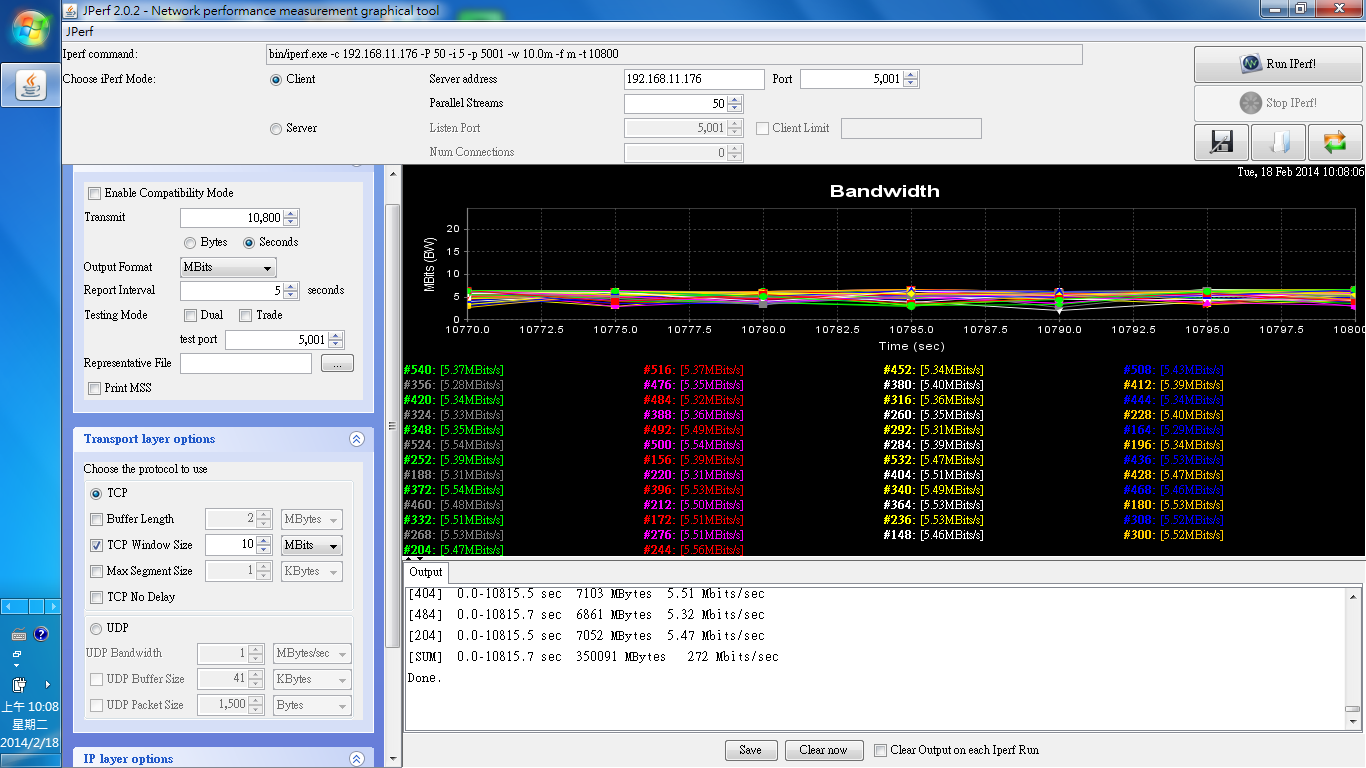Toggle Clear Output on each Iperf Run
Image resolution: width=1366 pixels, height=768 pixels.
(x=880, y=750)
